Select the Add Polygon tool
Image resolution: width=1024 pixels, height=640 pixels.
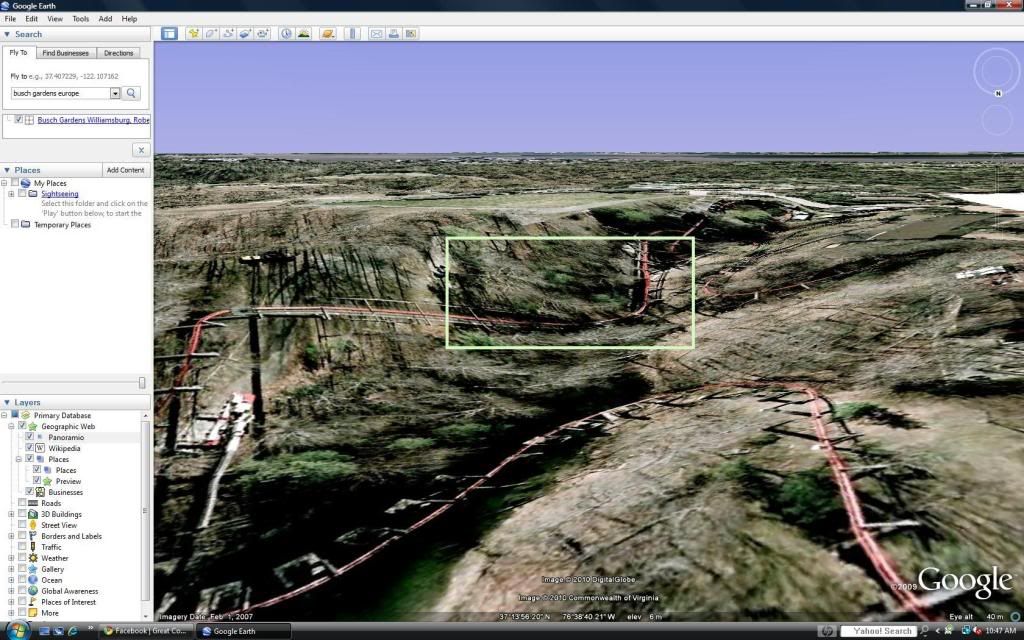click(x=212, y=33)
